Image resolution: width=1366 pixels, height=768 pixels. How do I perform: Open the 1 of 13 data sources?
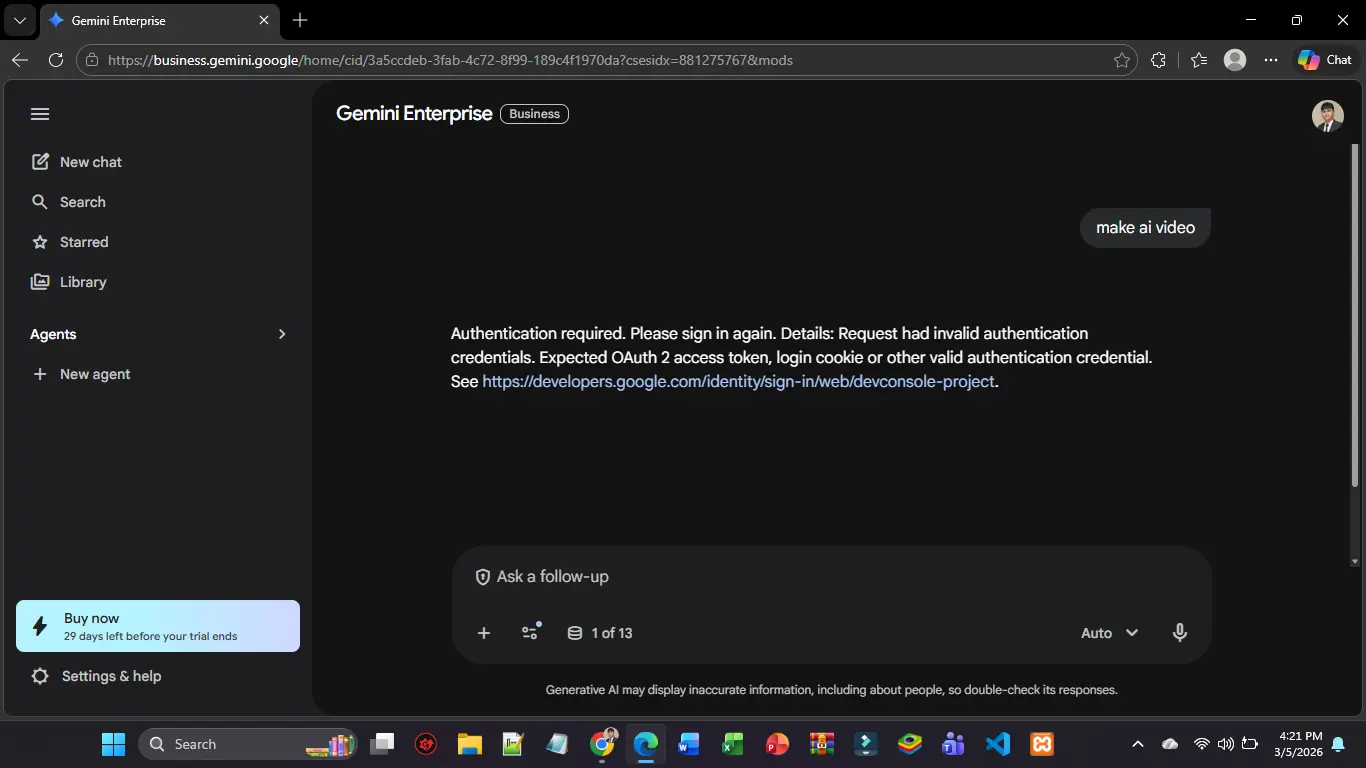coord(600,633)
